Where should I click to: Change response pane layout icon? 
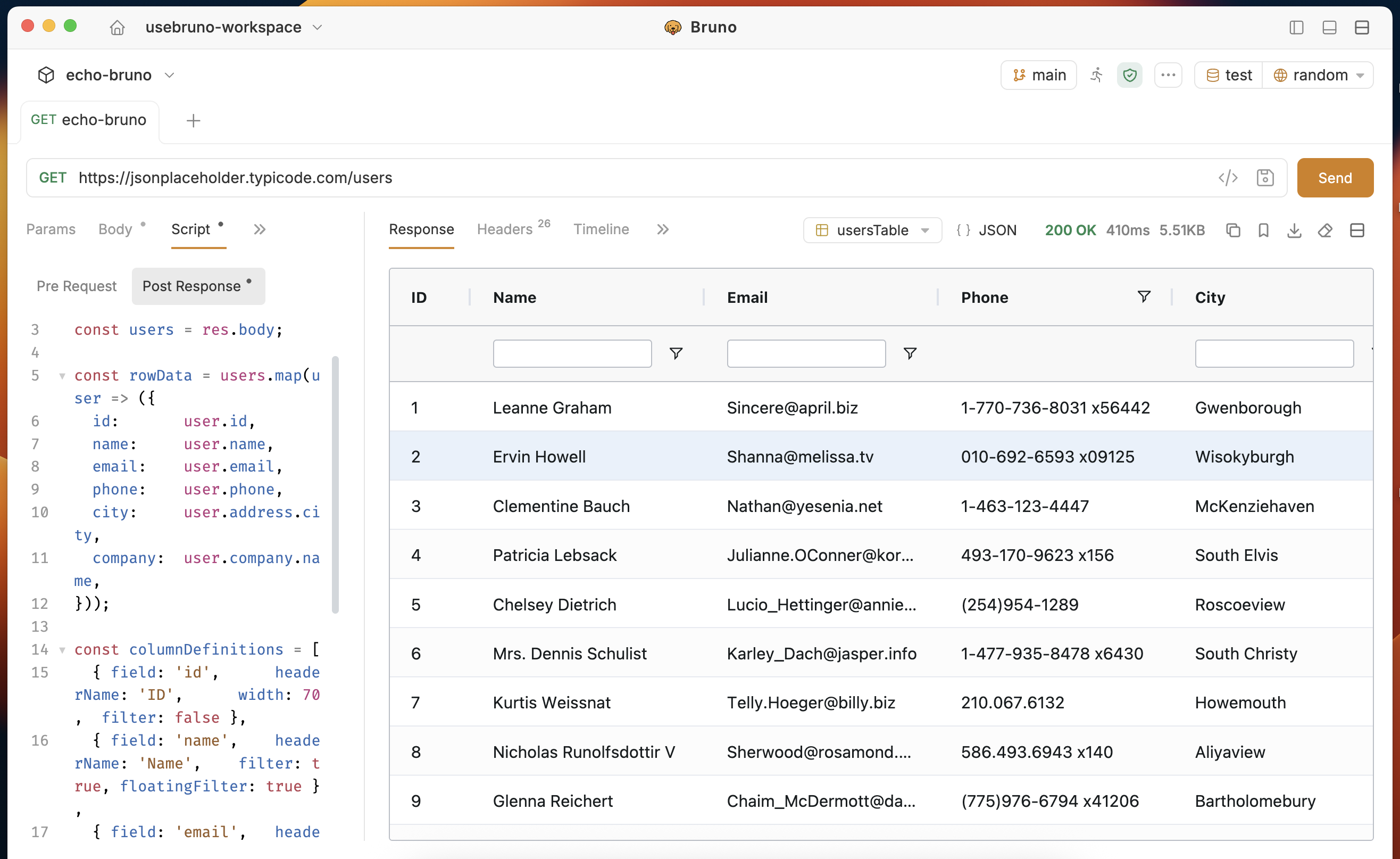[1357, 230]
